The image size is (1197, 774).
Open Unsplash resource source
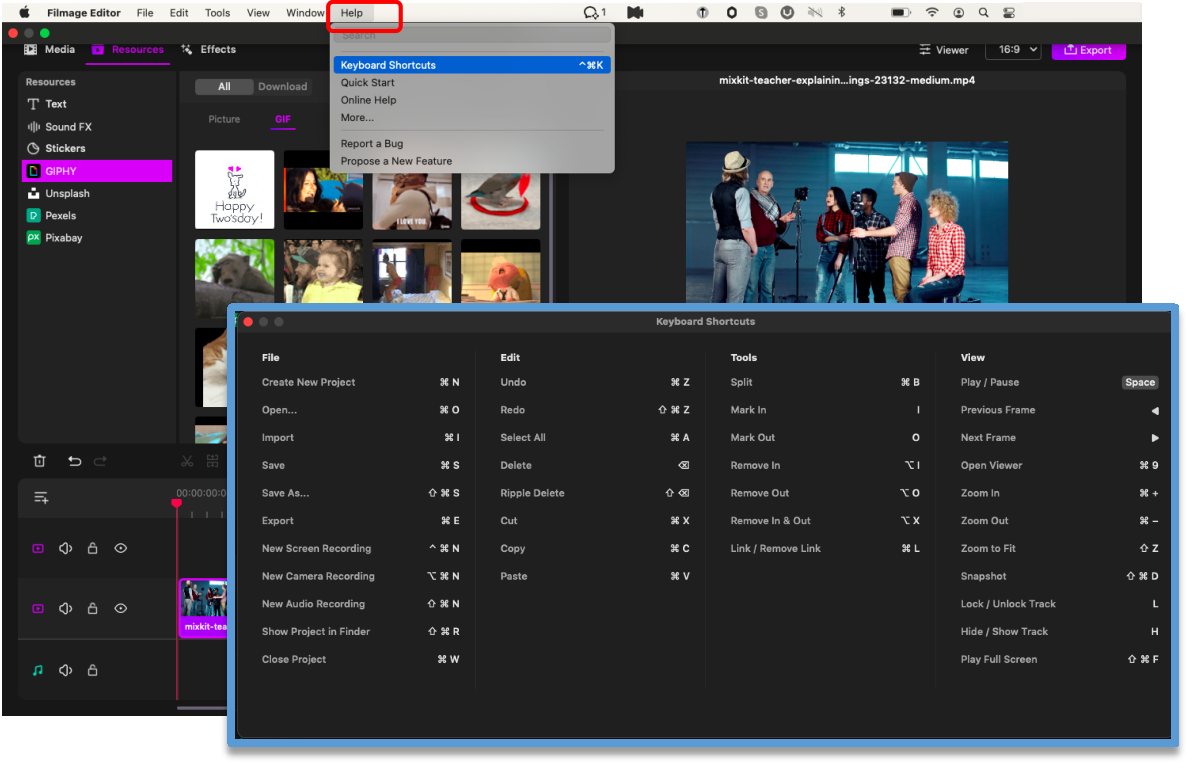[67, 194]
